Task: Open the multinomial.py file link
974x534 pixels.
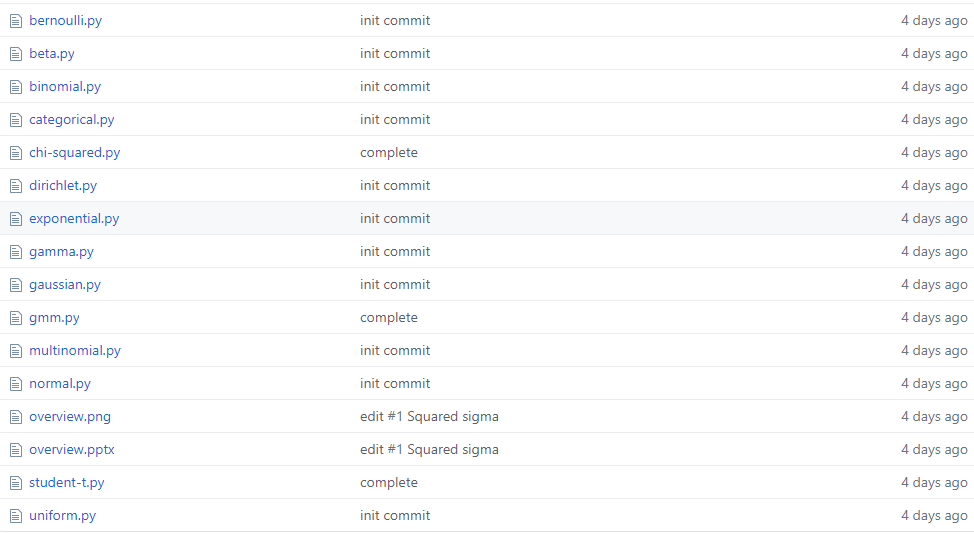Action: coord(75,350)
